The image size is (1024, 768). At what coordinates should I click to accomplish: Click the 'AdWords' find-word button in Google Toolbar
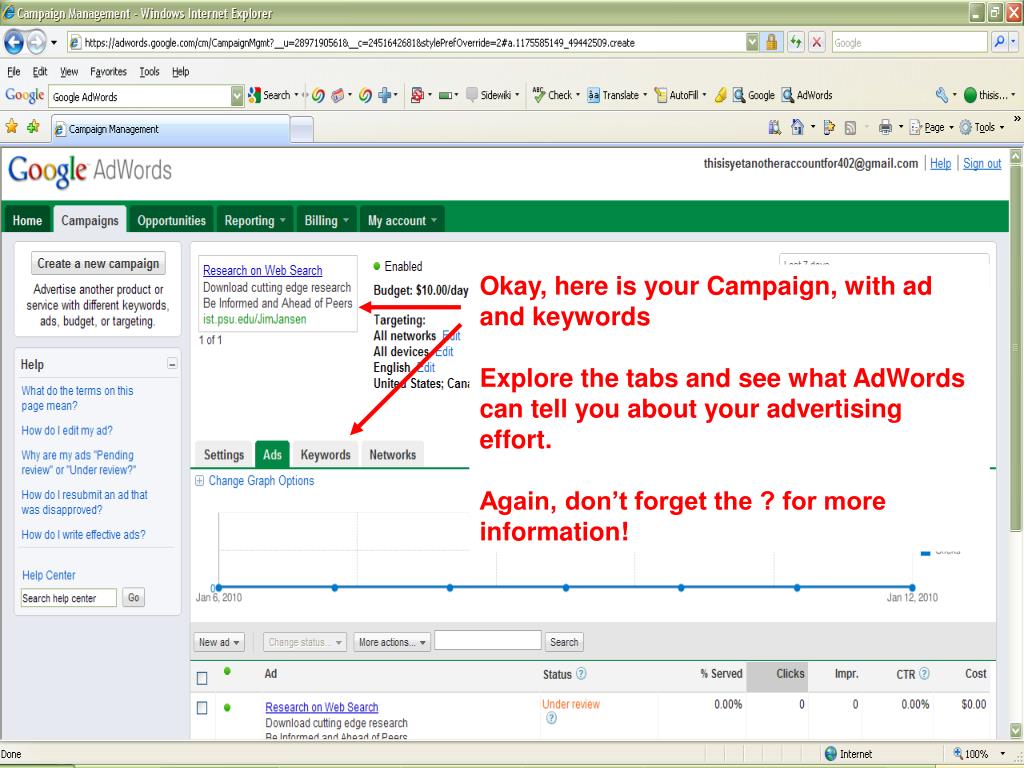click(807, 95)
